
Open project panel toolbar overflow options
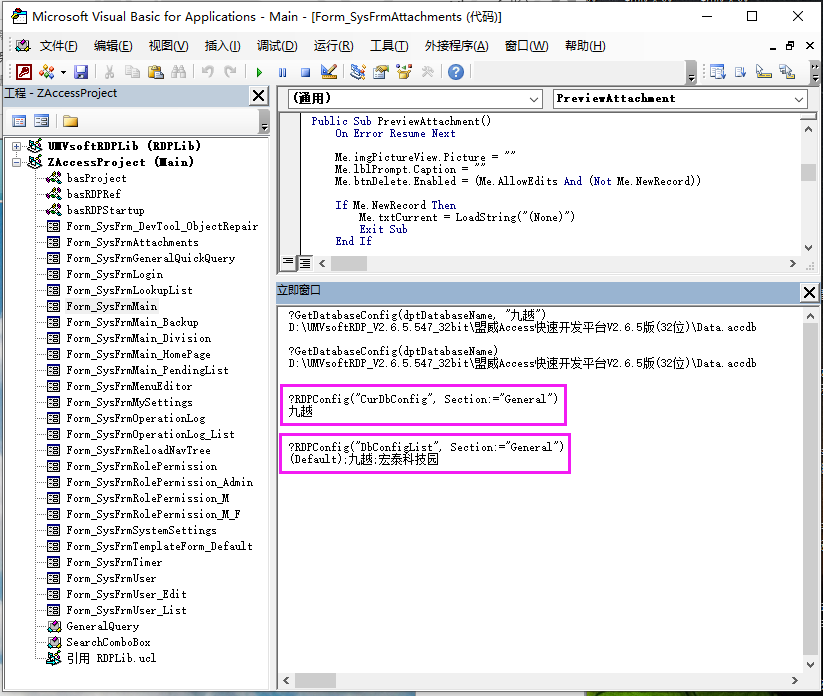pyautogui.click(x=264, y=121)
